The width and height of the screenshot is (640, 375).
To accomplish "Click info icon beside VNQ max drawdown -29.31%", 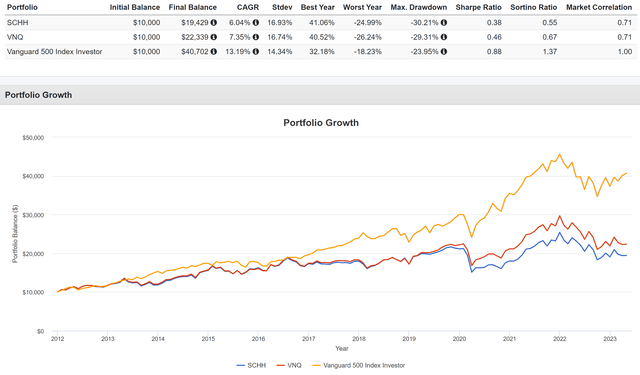I will (444, 37).
